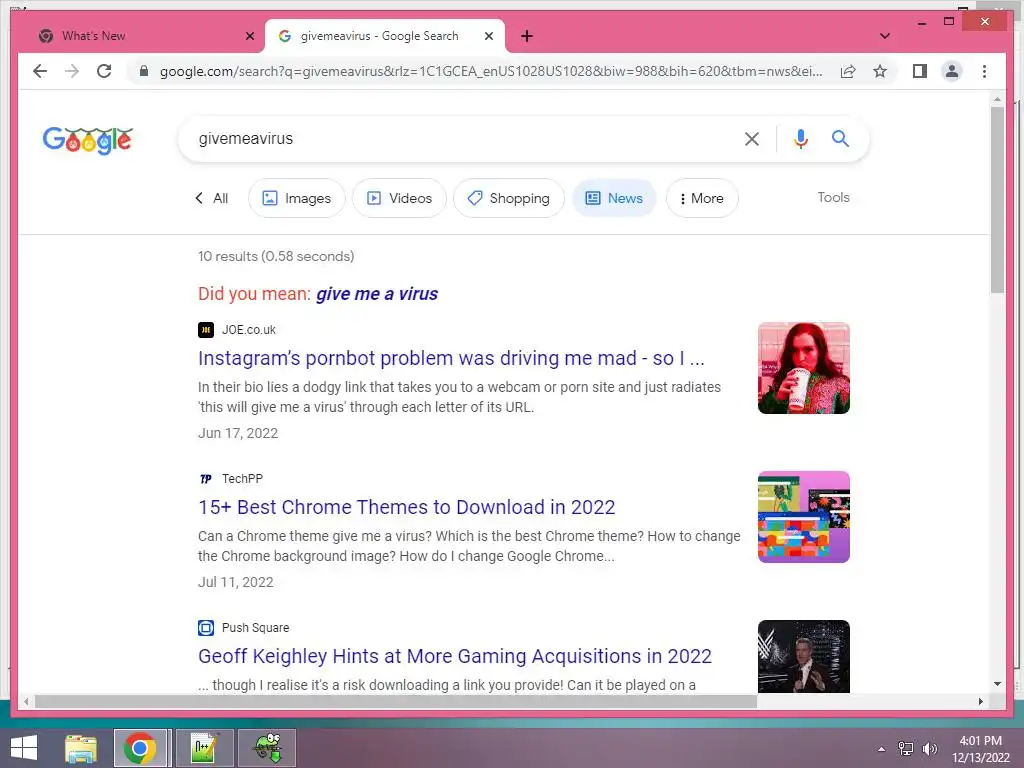Click into the Google search input field
The height and width of the screenshot is (768, 1024).
coord(464,138)
